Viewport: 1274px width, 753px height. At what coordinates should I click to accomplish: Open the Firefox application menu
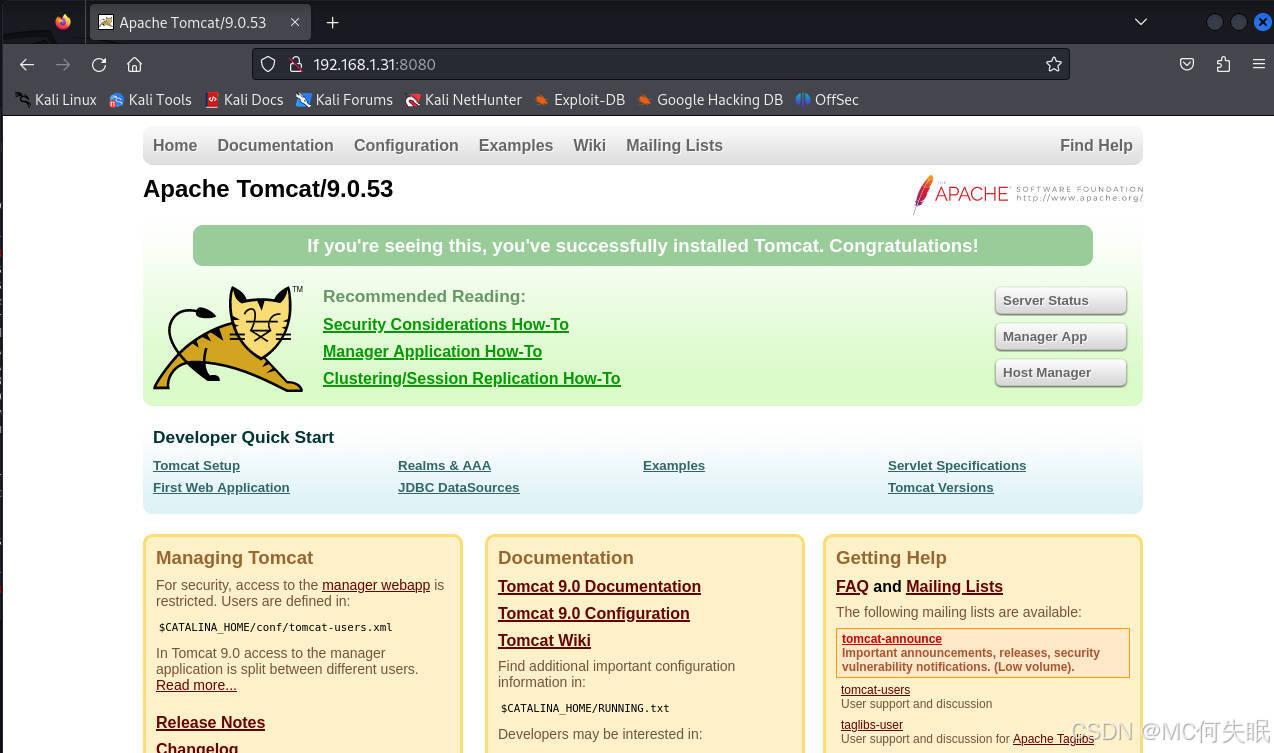tap(1258, 64)
